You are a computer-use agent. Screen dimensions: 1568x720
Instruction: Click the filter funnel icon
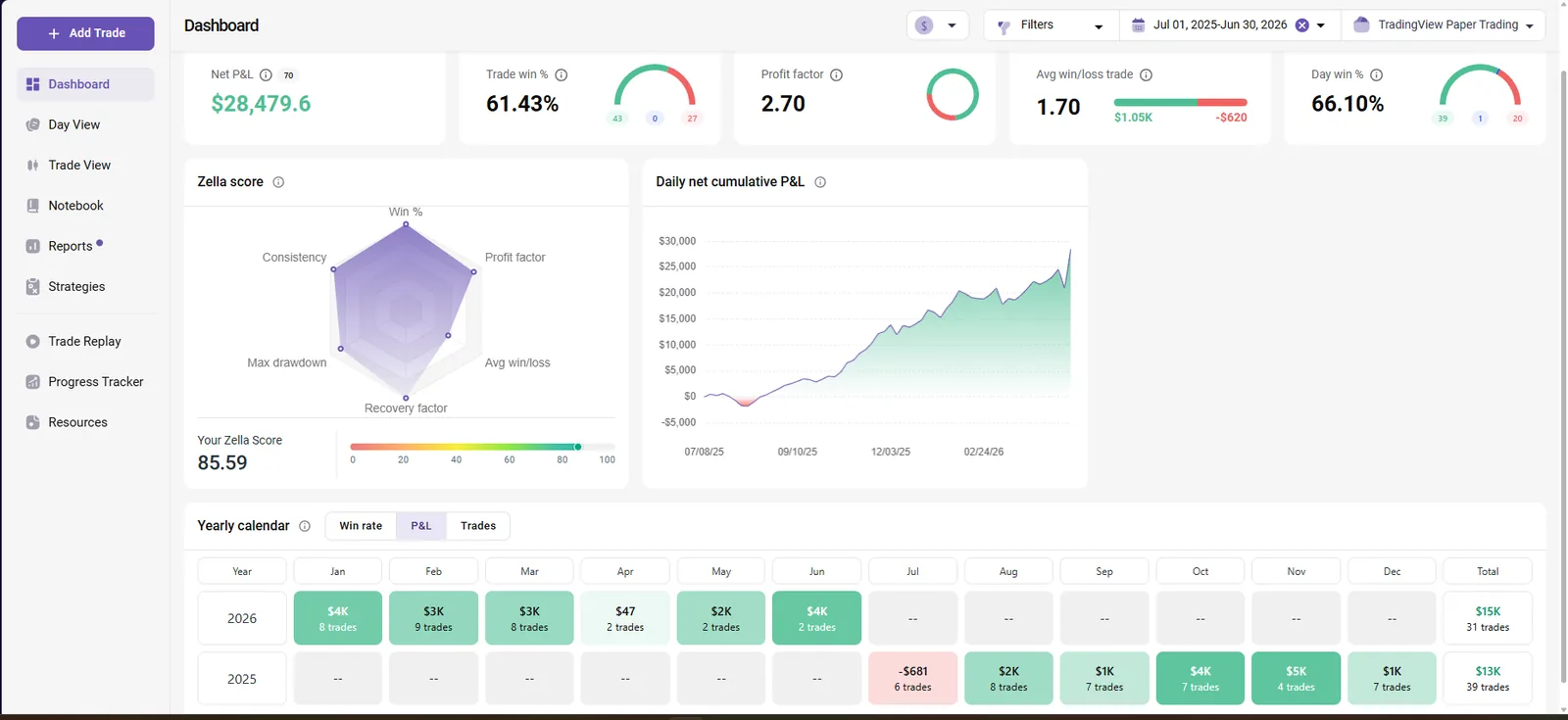coord(1004,26)
